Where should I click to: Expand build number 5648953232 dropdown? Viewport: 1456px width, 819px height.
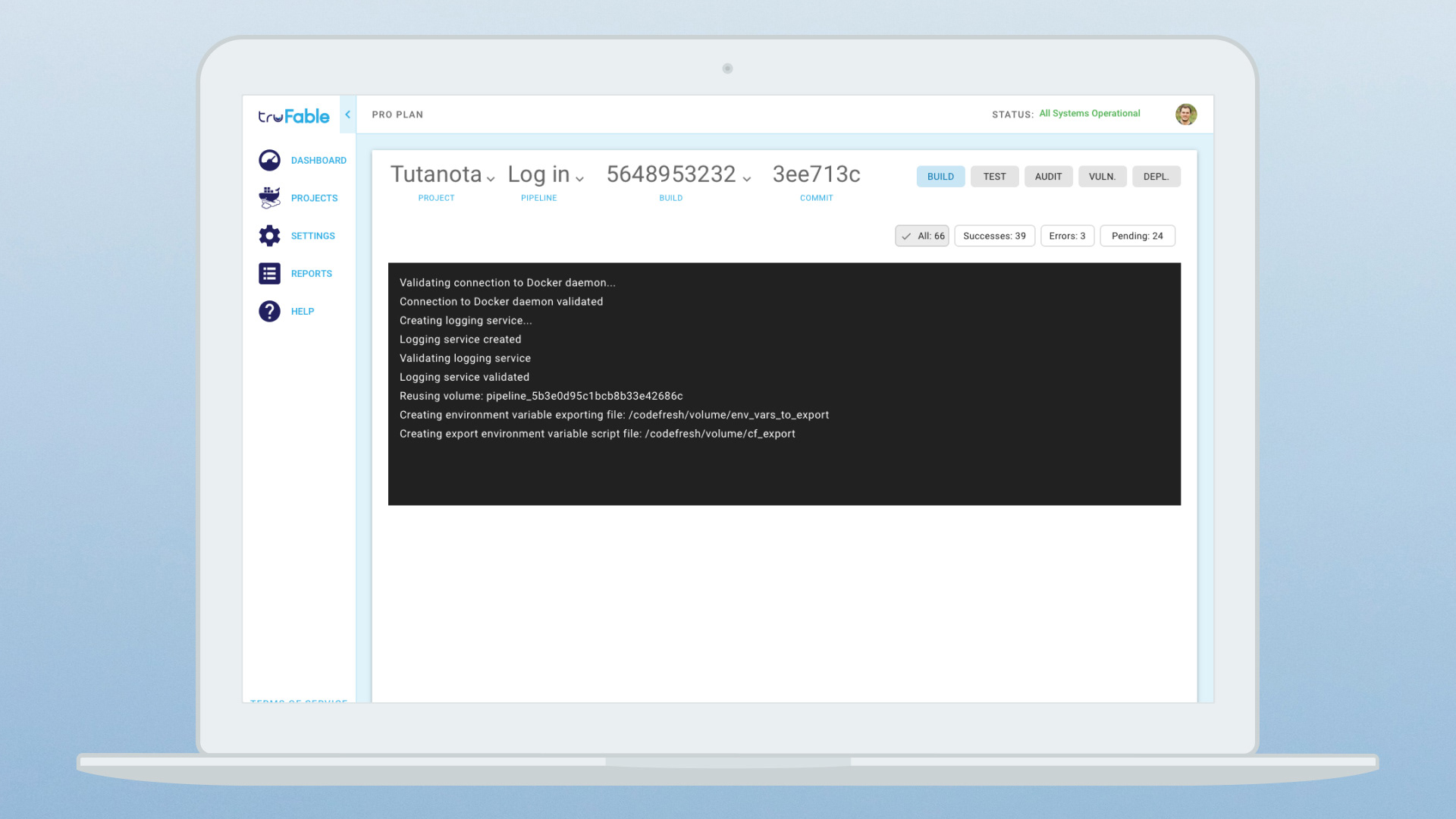coord(679,175)
